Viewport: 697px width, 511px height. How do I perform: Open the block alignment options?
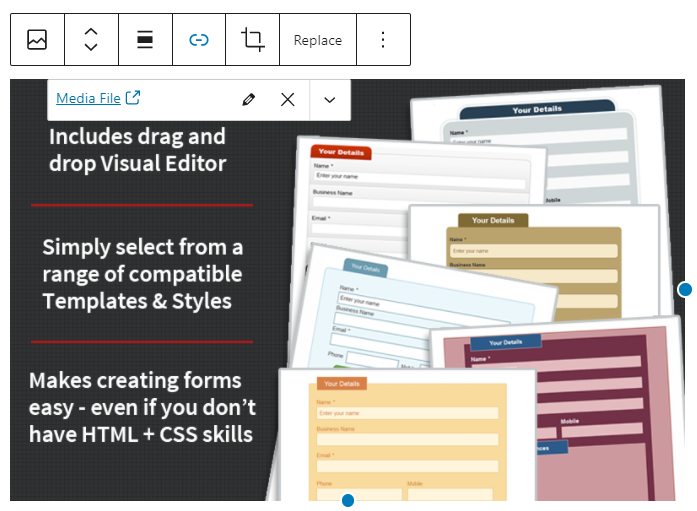(145, 40)
